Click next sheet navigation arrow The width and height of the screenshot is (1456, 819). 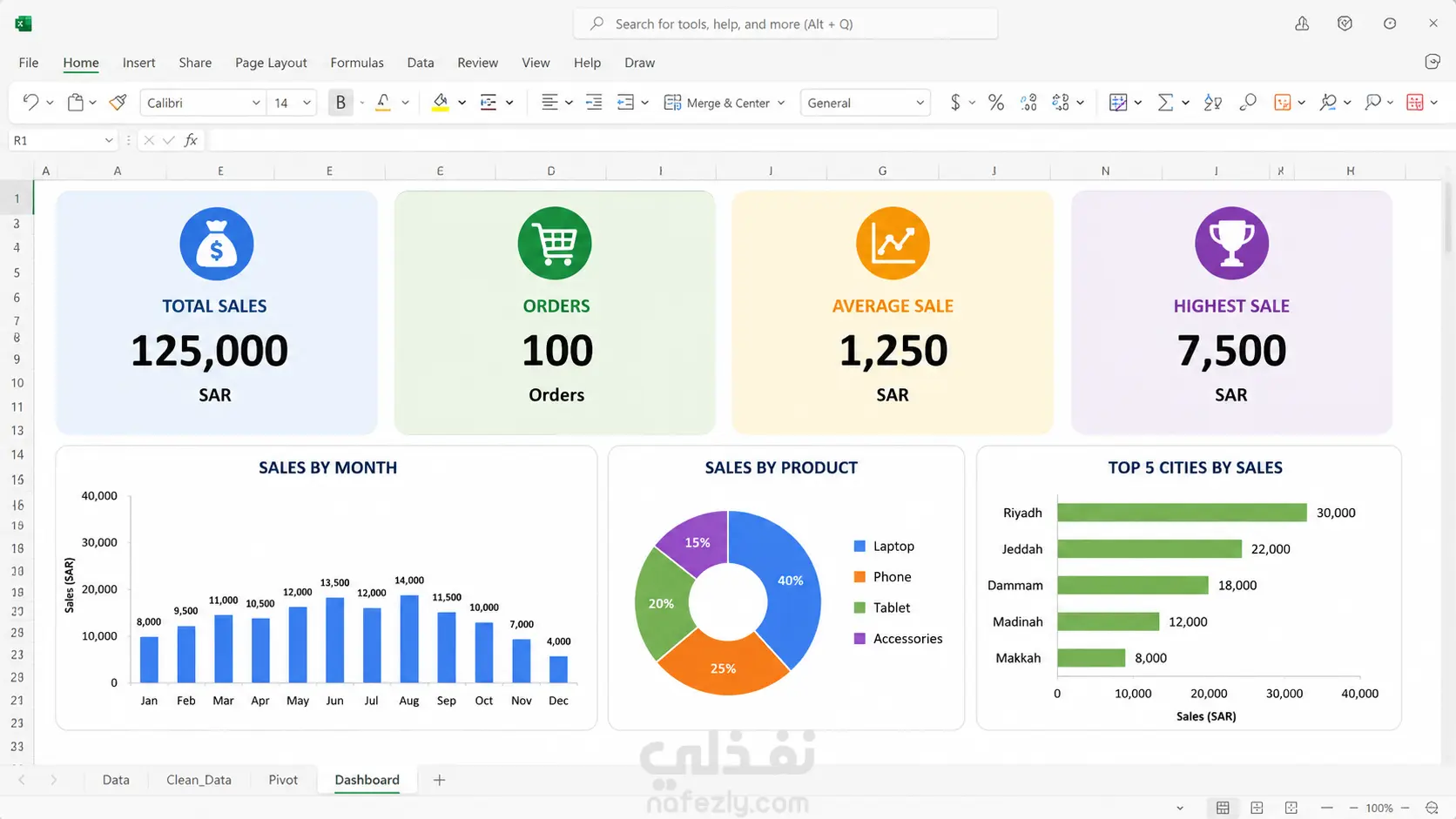point(54,780)
